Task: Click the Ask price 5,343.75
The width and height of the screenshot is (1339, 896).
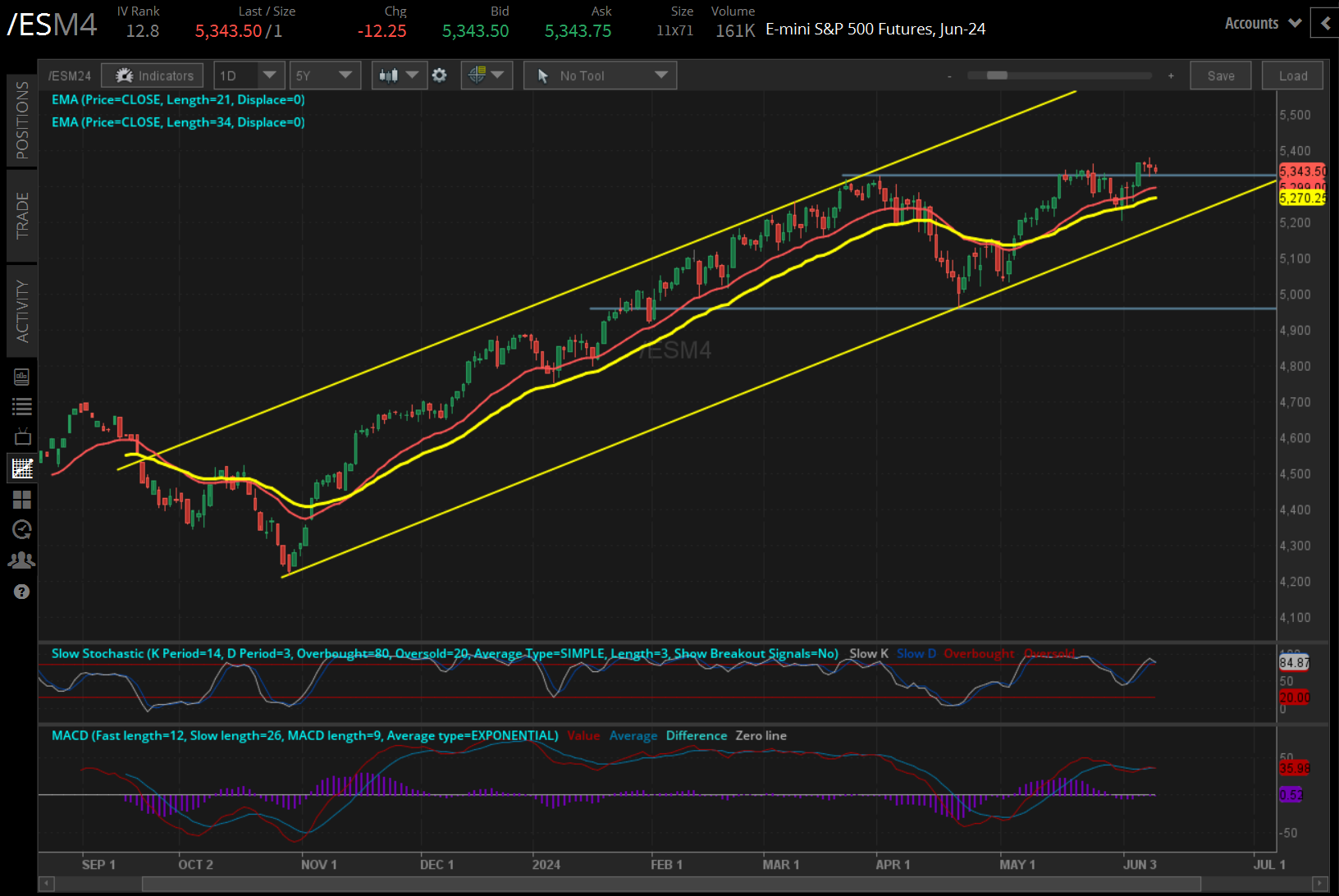Action: pos(578,31)
